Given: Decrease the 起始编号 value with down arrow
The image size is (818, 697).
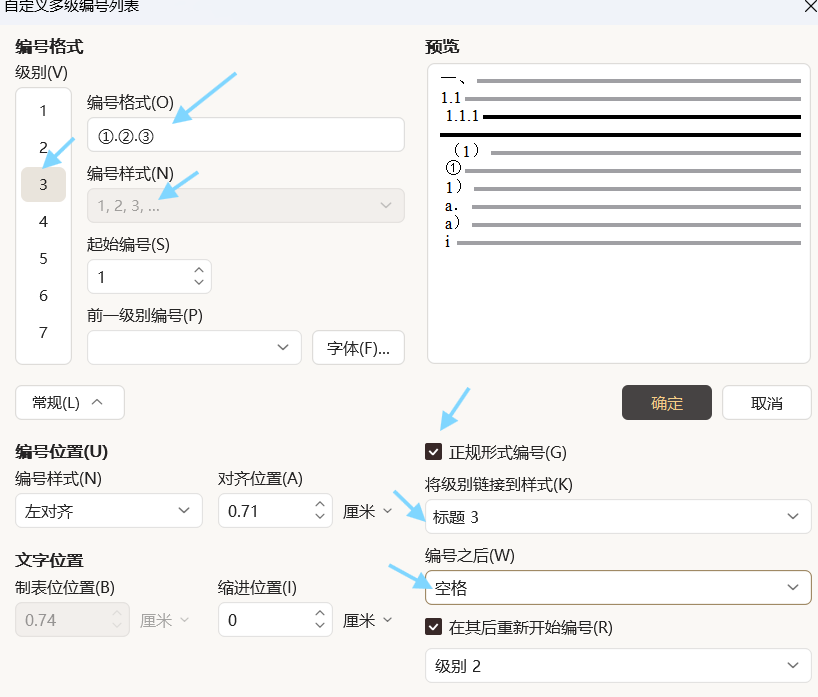Looking at the screenshot, I should [199, 283].
